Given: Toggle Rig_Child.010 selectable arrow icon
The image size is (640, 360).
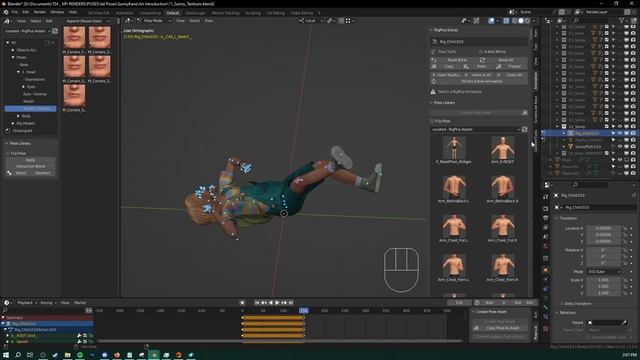Looking at the screenshot, I should tap(613, 133).
